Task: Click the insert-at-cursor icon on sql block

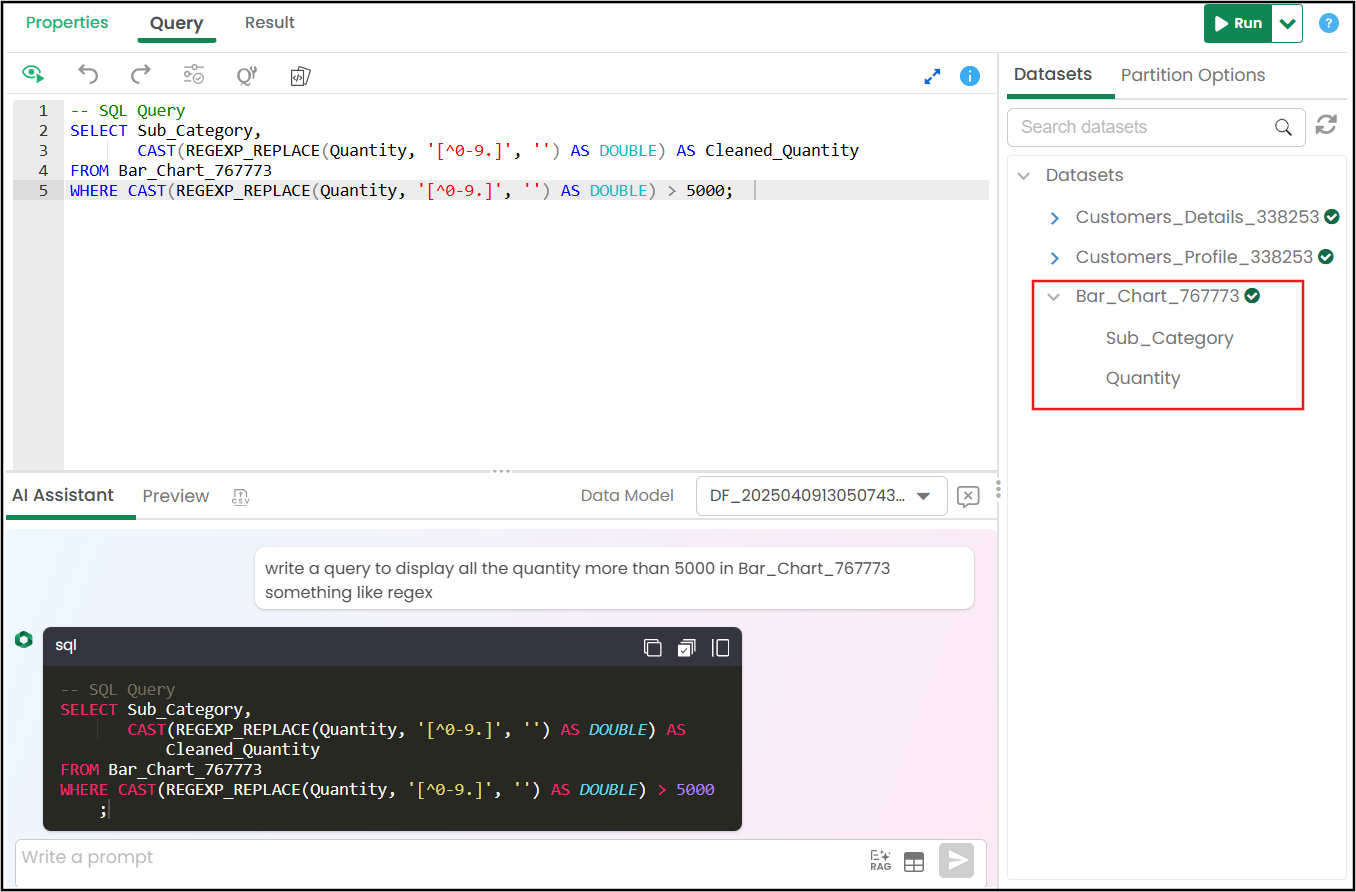Action: [x=720, y=648]
